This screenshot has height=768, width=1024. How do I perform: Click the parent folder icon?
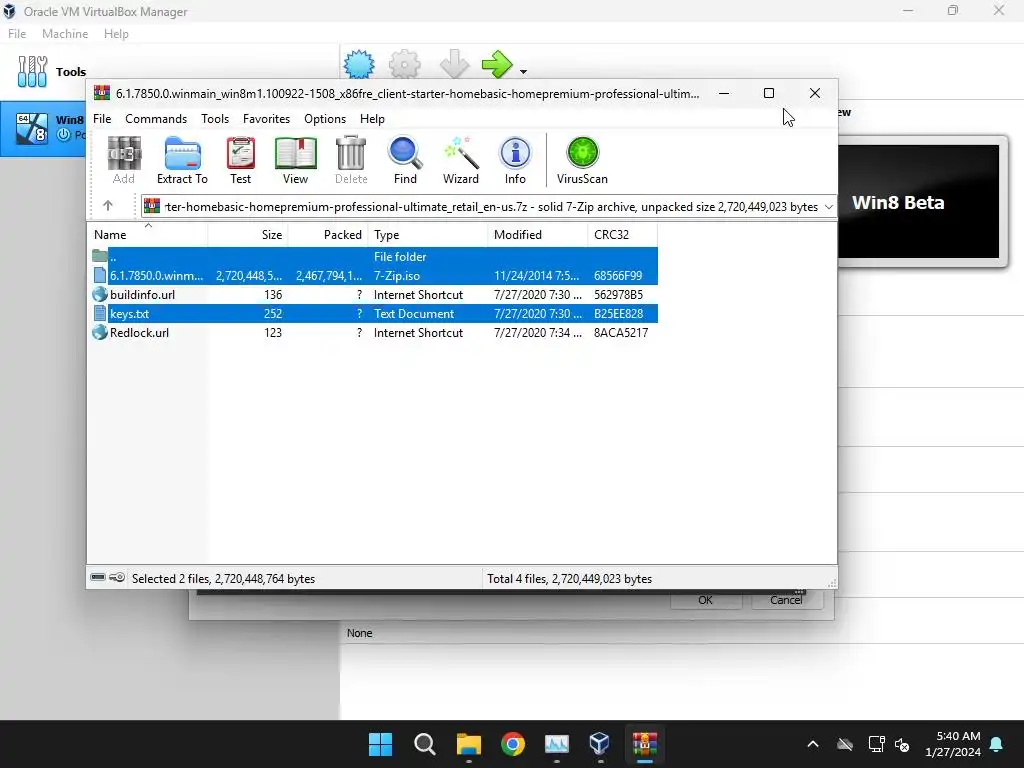[x=100, y=256]
